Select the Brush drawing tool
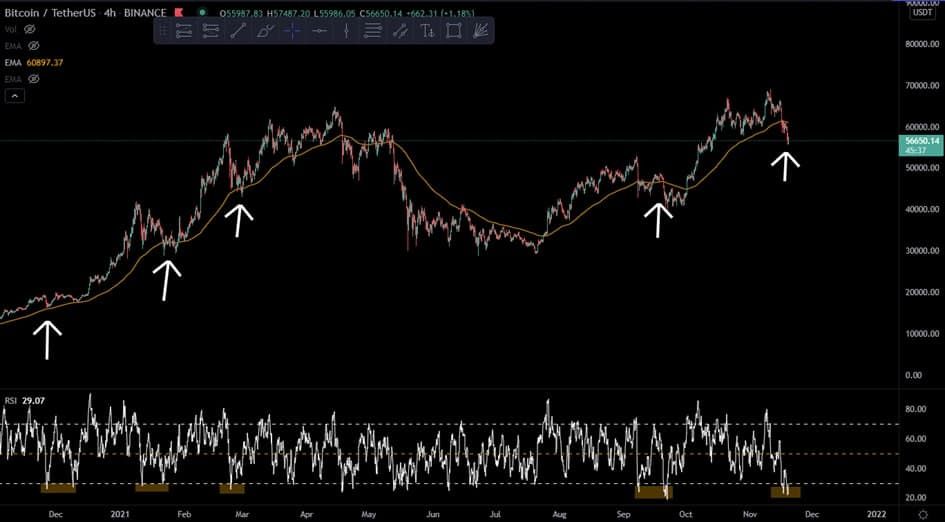This screenshot has width=945, height=522. point(265,31)
